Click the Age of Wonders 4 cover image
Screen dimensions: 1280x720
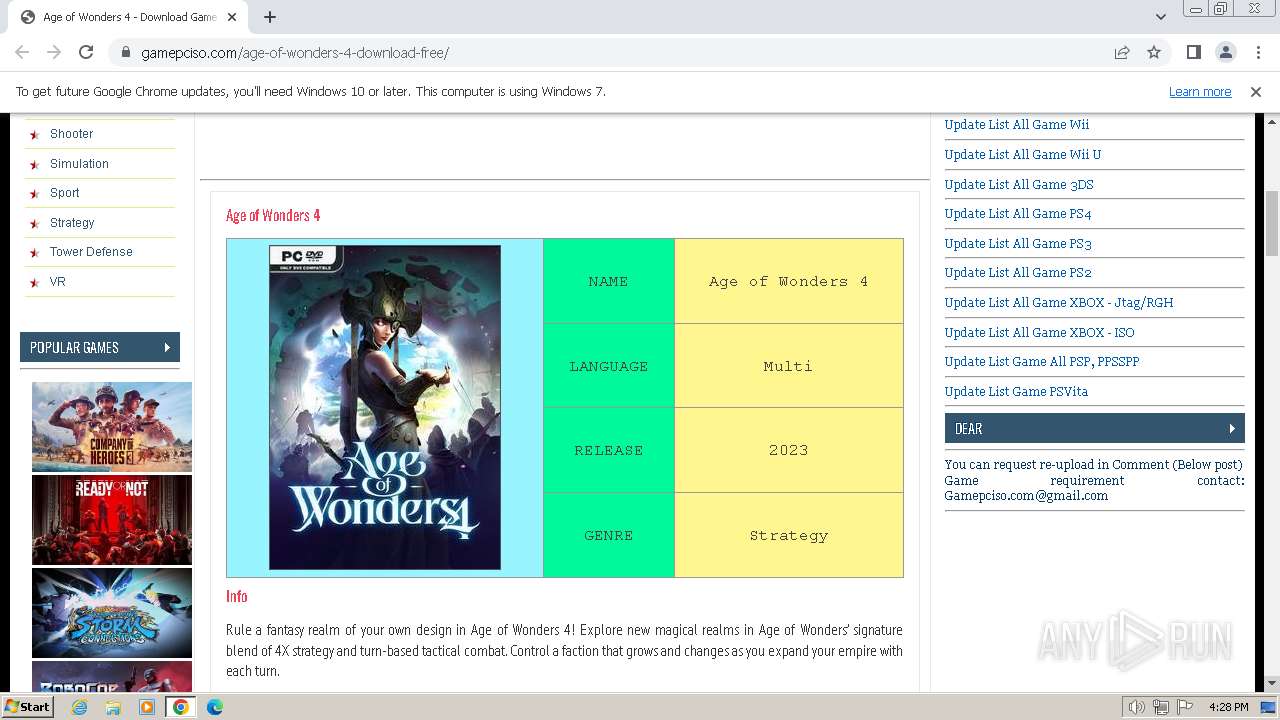(385, 408)
